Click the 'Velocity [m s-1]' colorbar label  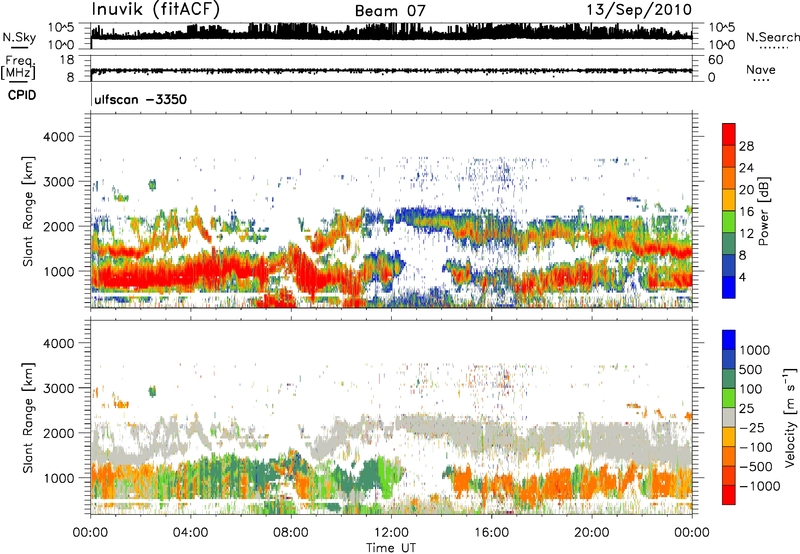pos(790,417)
